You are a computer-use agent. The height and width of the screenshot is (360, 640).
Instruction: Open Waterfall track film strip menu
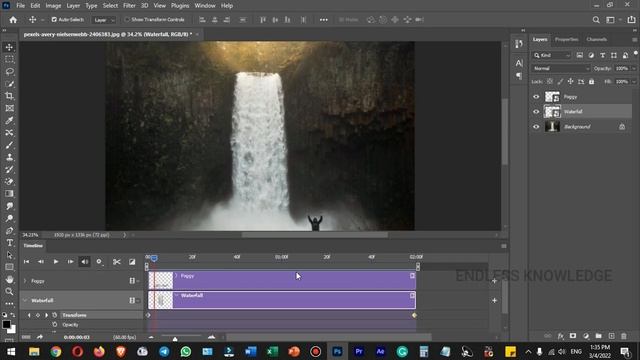(134, 300)
